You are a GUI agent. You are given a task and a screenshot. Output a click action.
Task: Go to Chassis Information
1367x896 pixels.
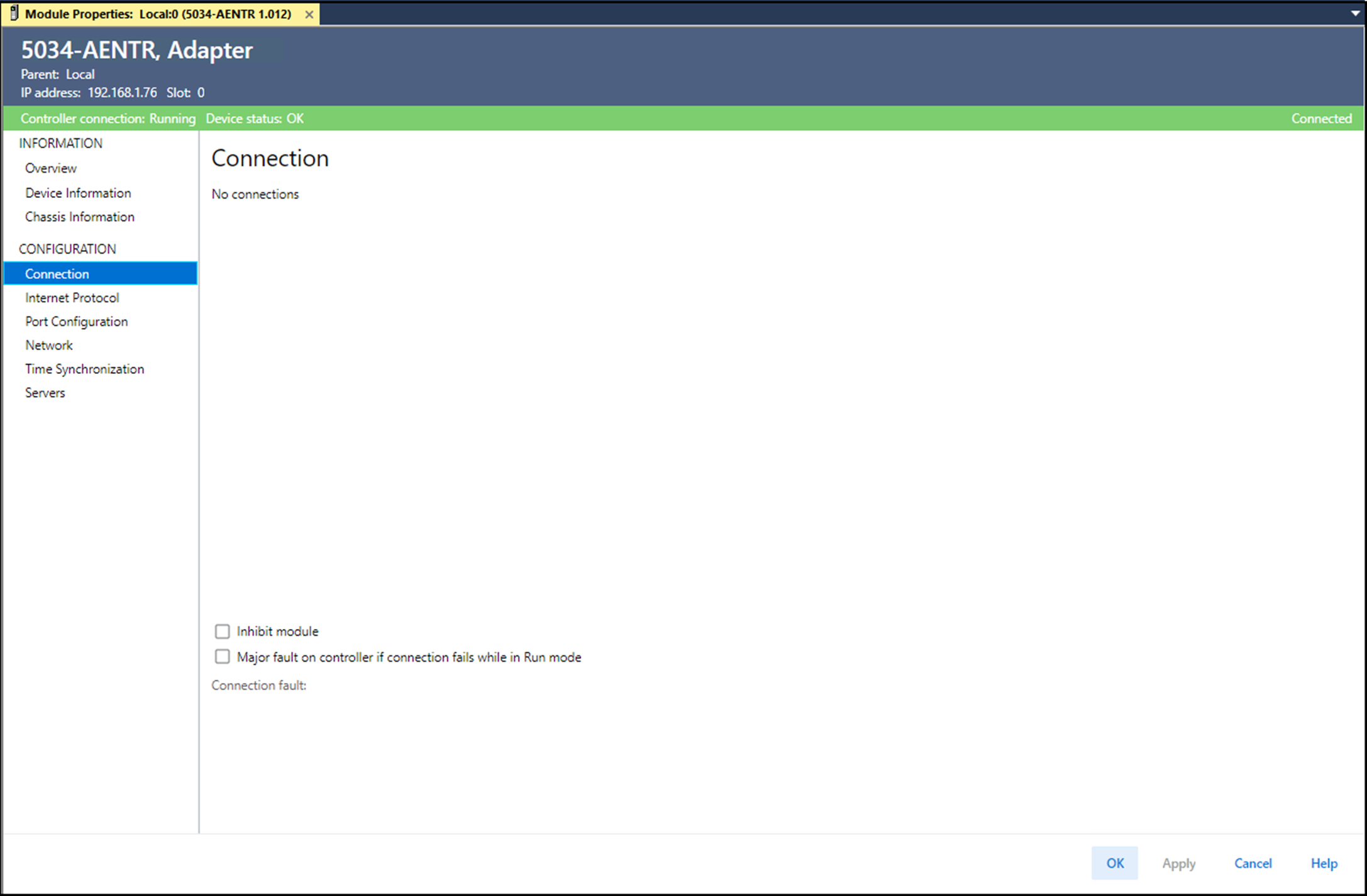pyautogui.click(x=80, y=217)
